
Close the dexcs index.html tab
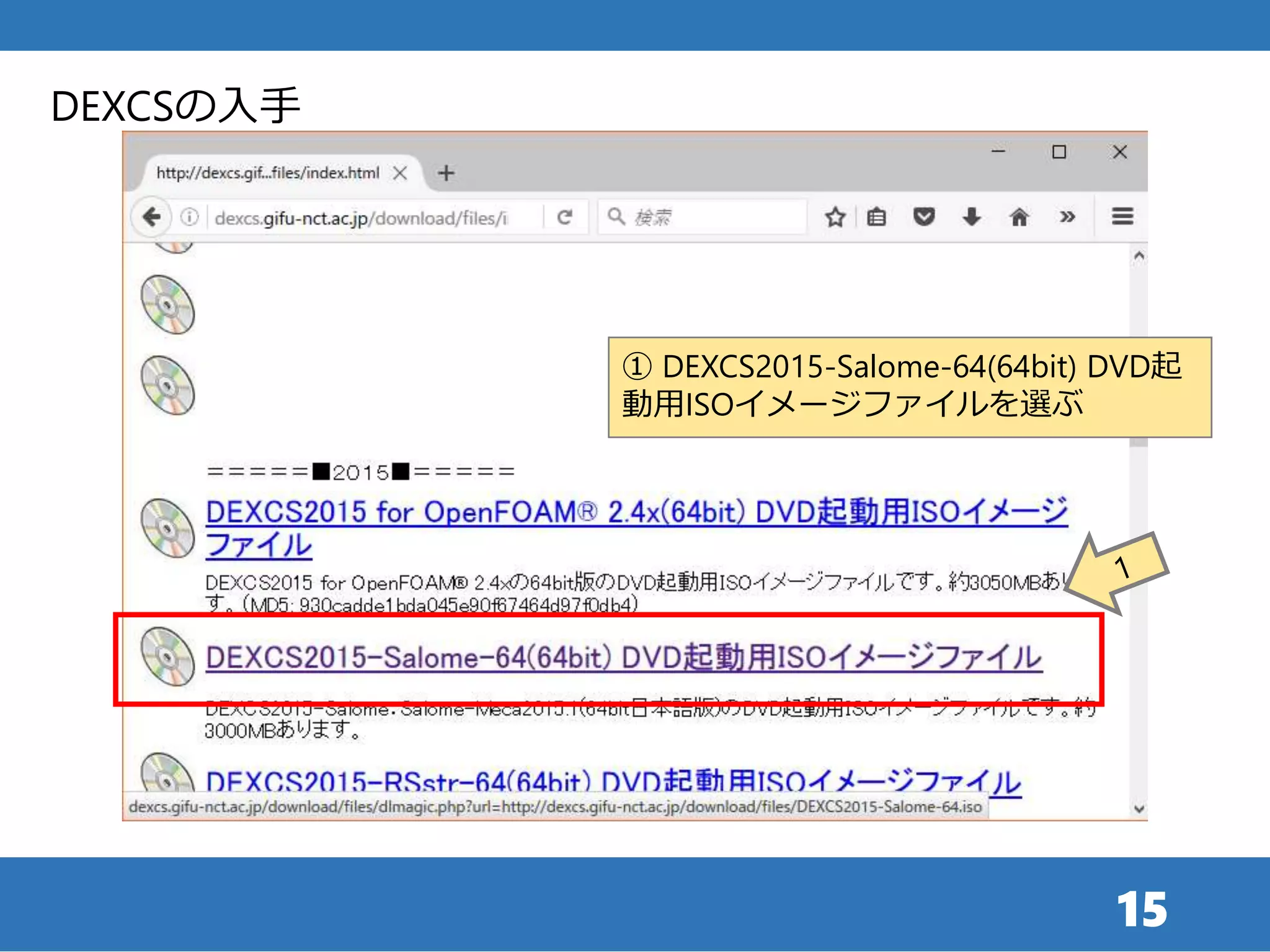[x=401, y=173]
